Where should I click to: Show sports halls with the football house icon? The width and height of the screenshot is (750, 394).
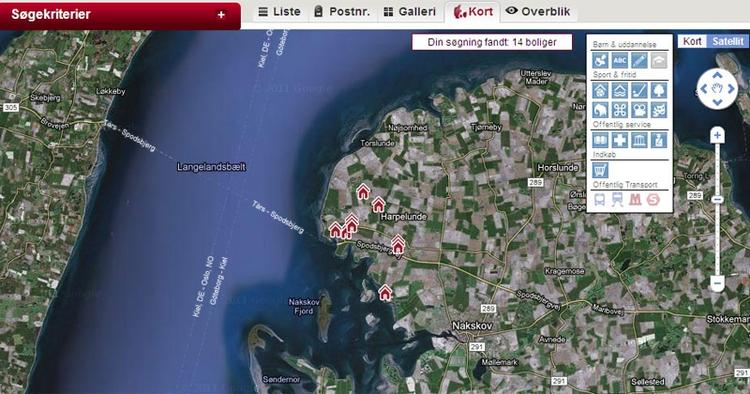(x=600, y=90)
